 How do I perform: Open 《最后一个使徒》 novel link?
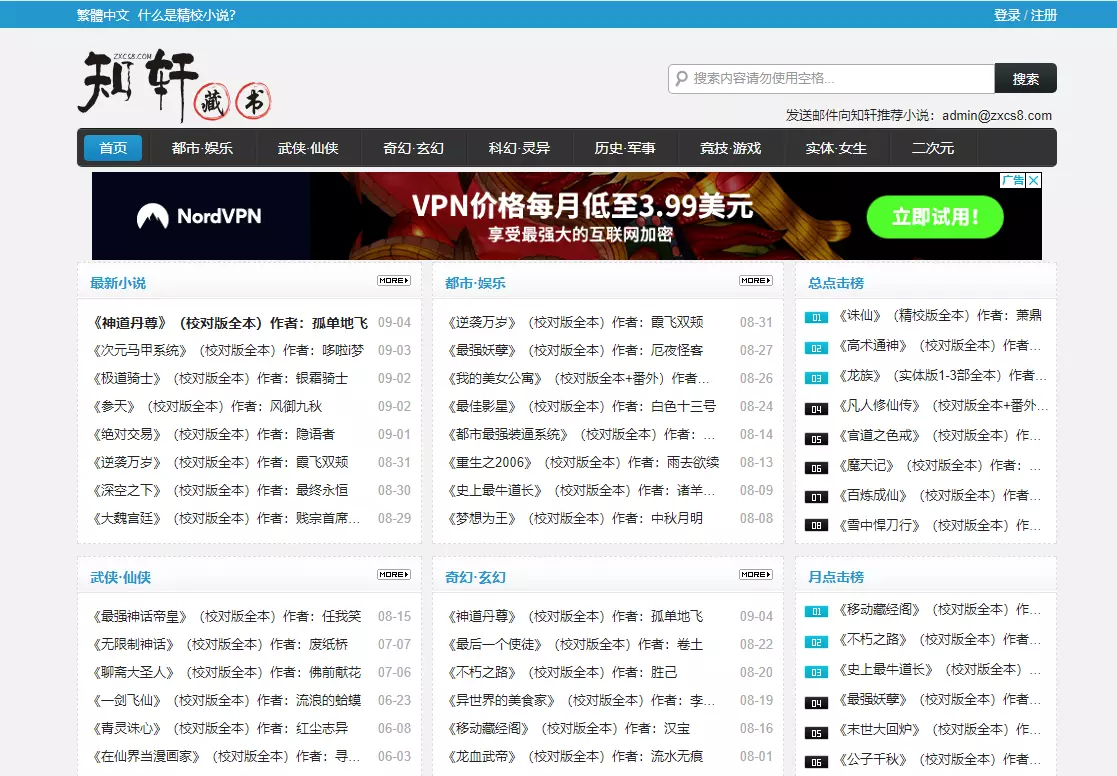point(575,644)
